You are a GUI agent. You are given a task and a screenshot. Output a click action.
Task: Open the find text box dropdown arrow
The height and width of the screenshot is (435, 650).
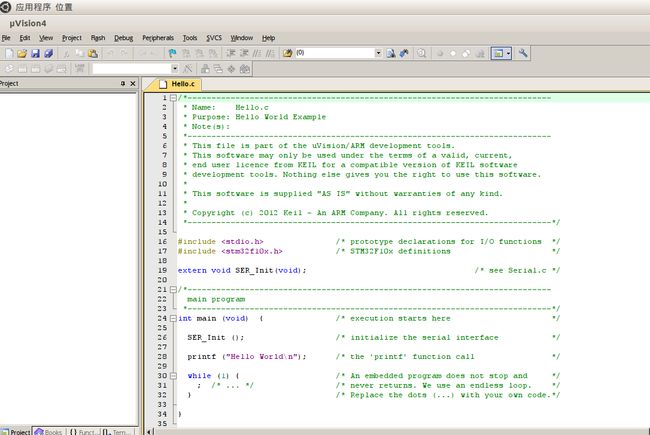(378, 53)
